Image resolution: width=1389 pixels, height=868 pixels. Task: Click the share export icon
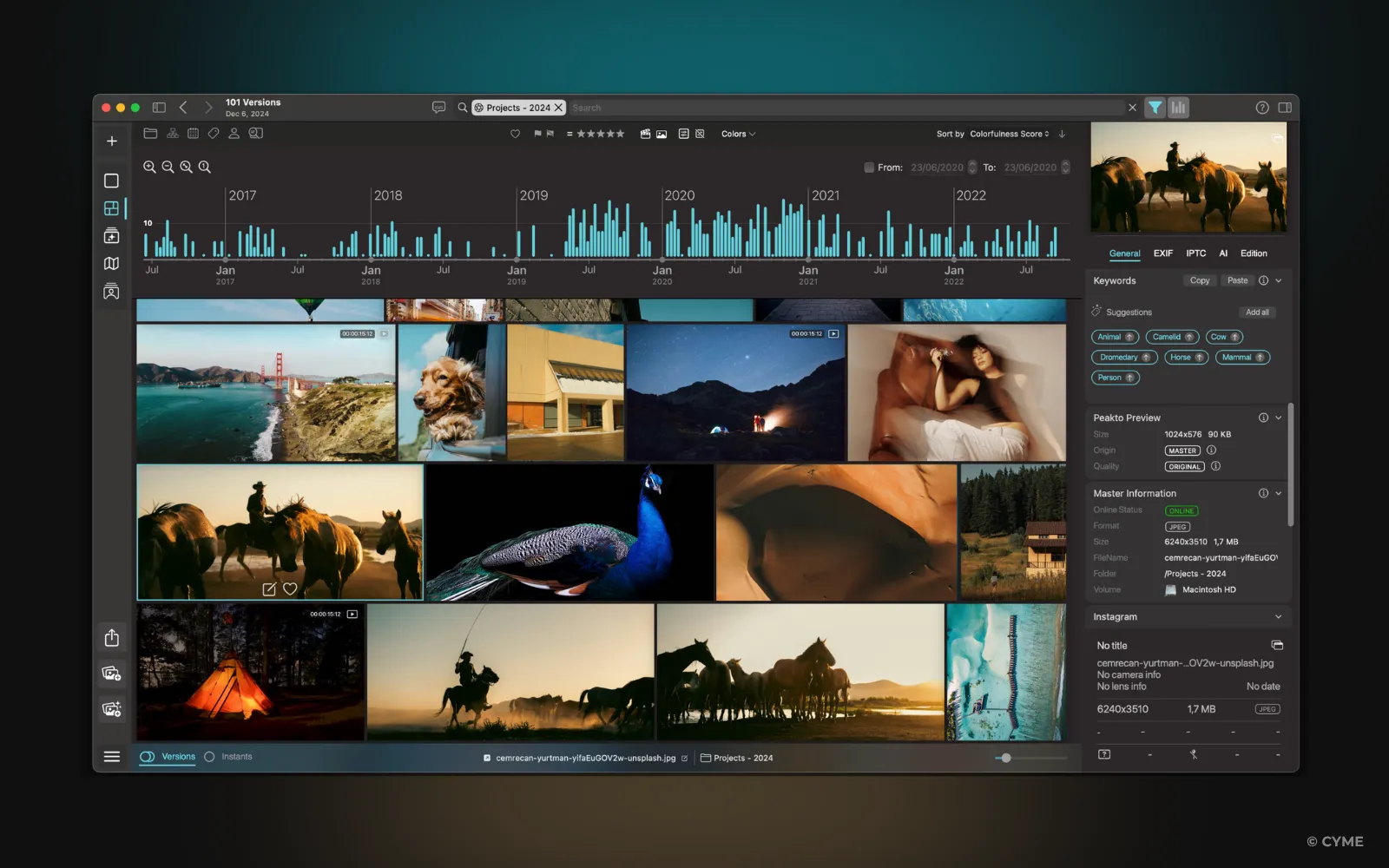[x=112, y=638]
